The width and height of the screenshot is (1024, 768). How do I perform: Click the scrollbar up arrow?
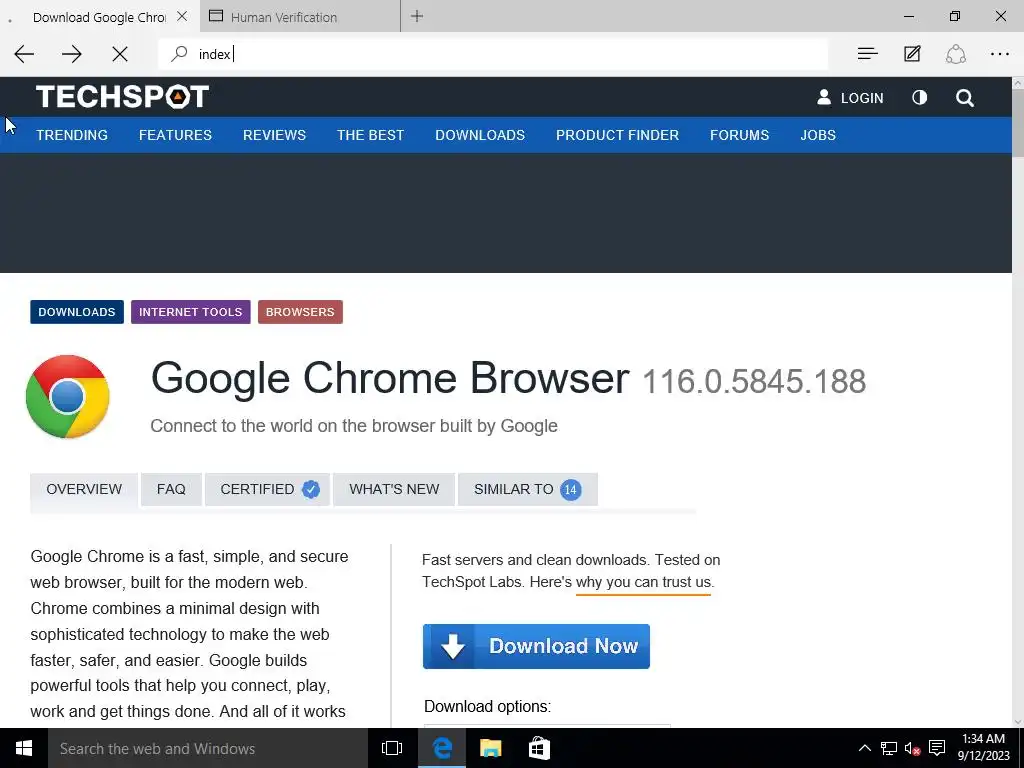[x=1017, y=83]
